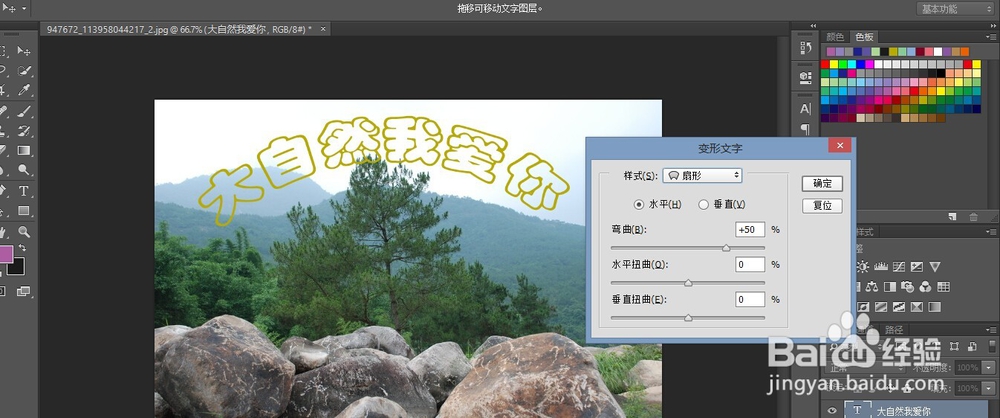Add an Exposure adjustment
Viewport: 1000px width, 418px height.
(916, 267)
